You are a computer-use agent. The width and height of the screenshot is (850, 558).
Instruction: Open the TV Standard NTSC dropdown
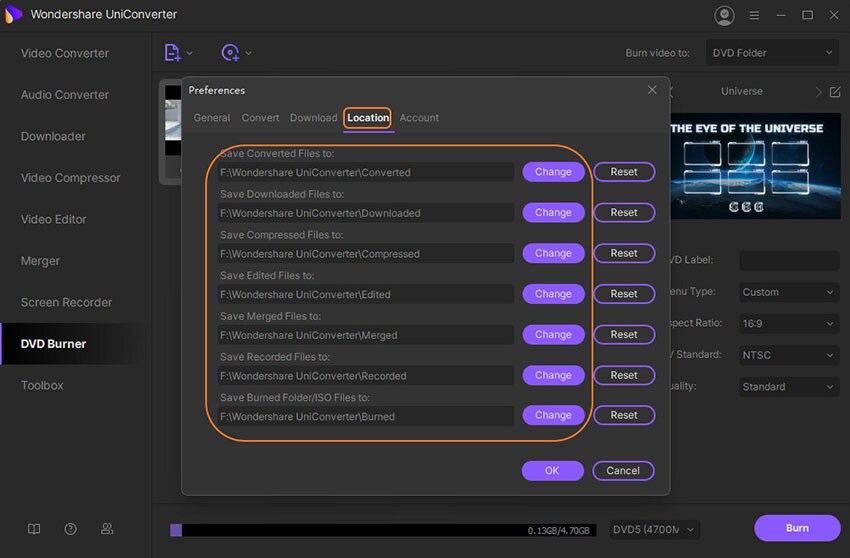(789, 355)
